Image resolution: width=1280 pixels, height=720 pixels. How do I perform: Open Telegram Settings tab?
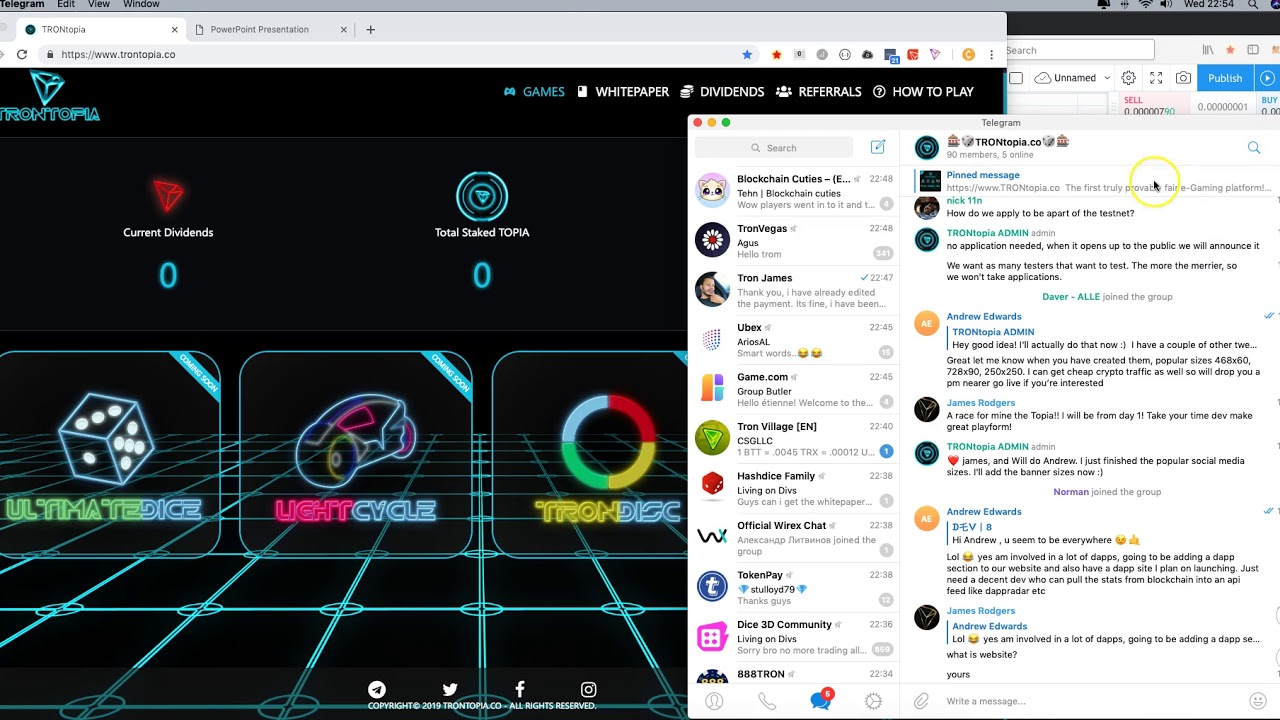pyautogui.click(x=873, y=701)
